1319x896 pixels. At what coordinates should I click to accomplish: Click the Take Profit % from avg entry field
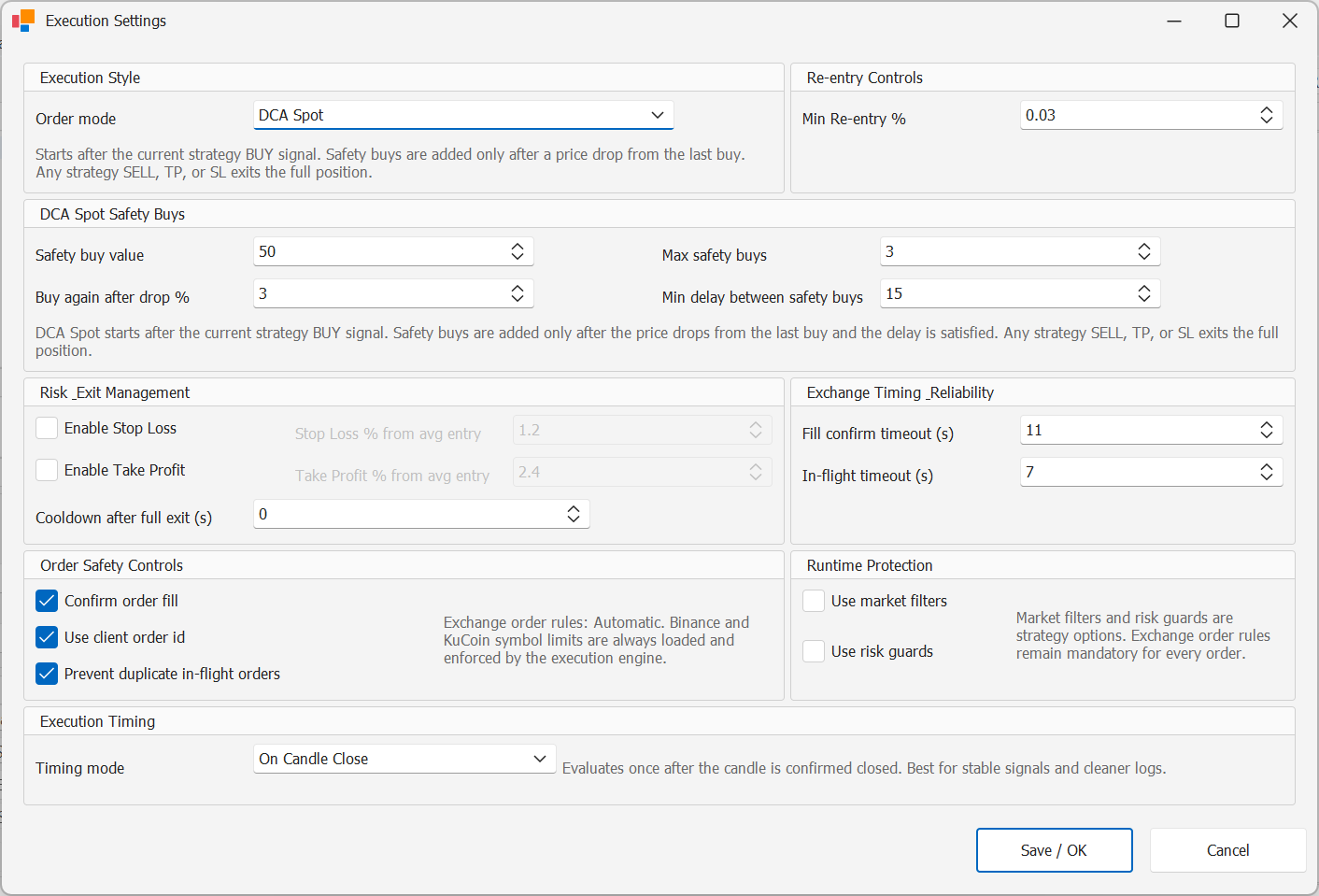pos(643,472)
